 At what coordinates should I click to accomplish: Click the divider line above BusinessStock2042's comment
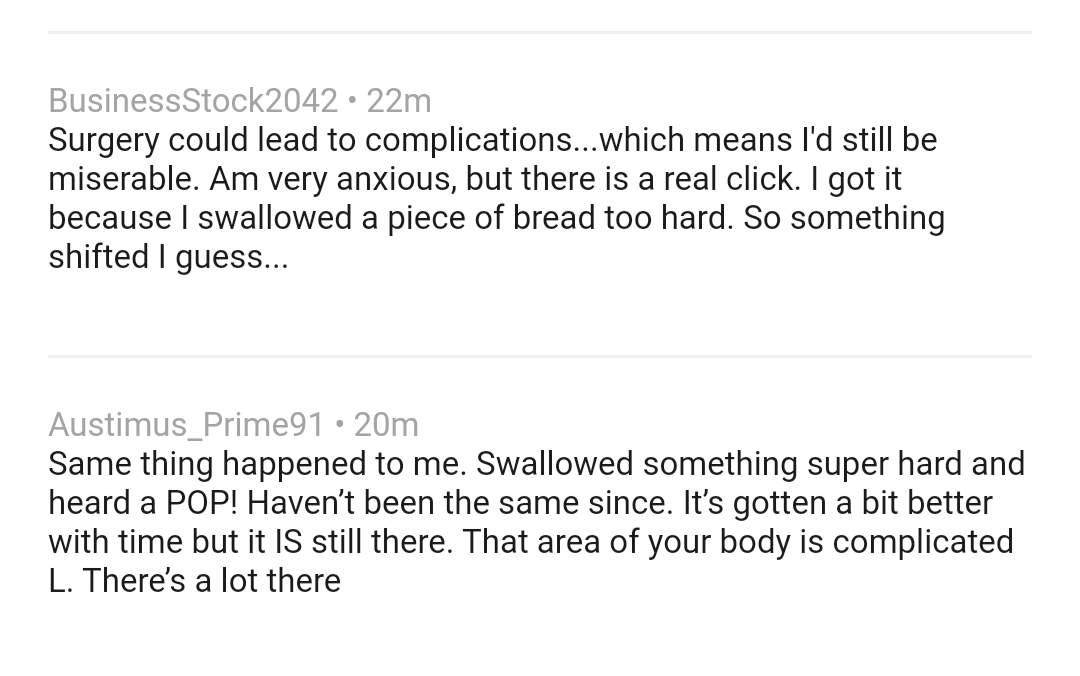tap(540, 32)
